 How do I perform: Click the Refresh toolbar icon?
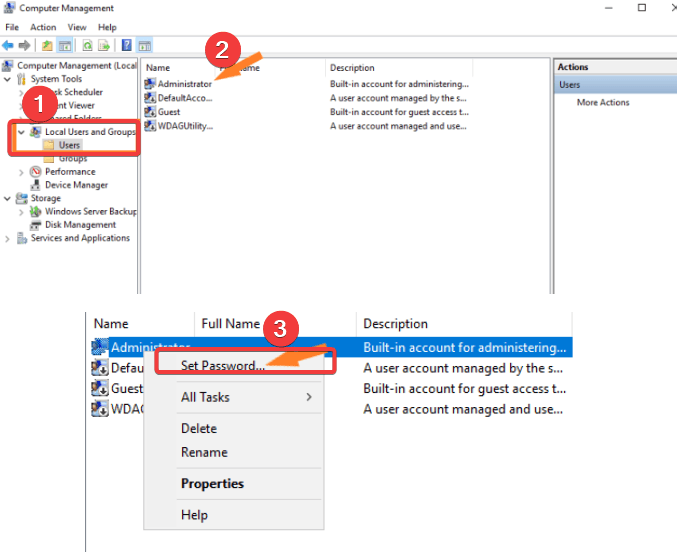[88, 46]
